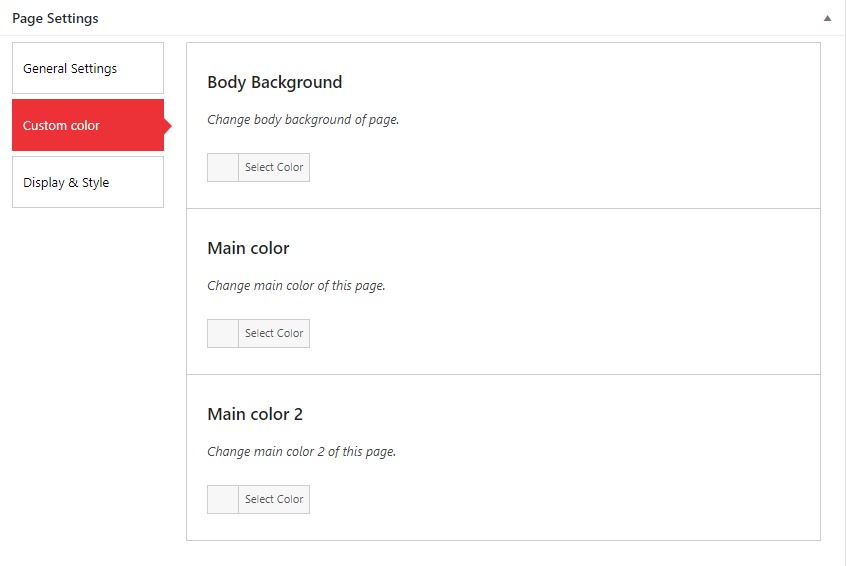Click the Main color heading
The width and height of the screenshot is (846, 566).
pyautogui.click(x=248, y=248)
